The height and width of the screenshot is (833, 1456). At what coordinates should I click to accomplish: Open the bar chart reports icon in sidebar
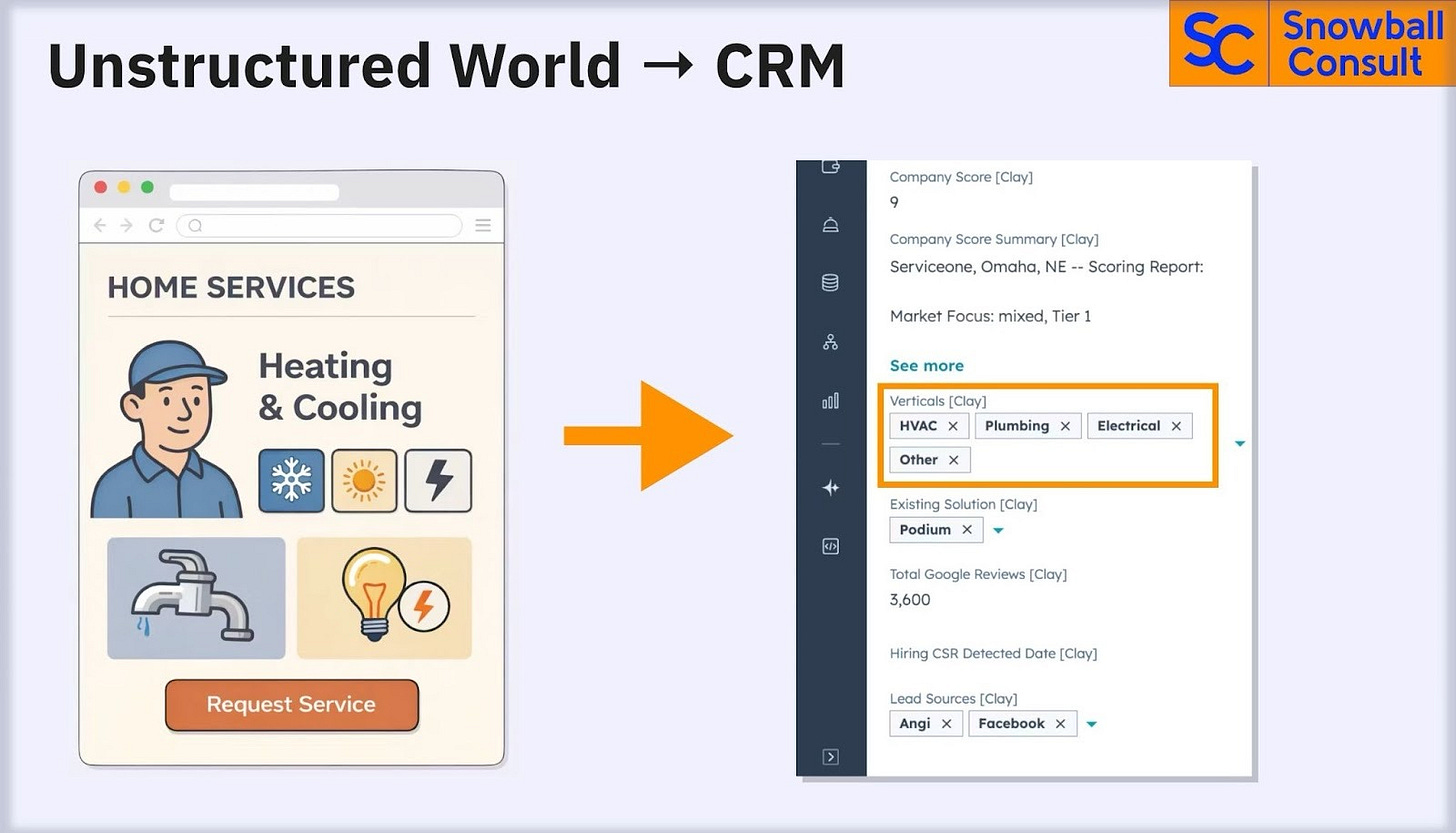point(830,401)
